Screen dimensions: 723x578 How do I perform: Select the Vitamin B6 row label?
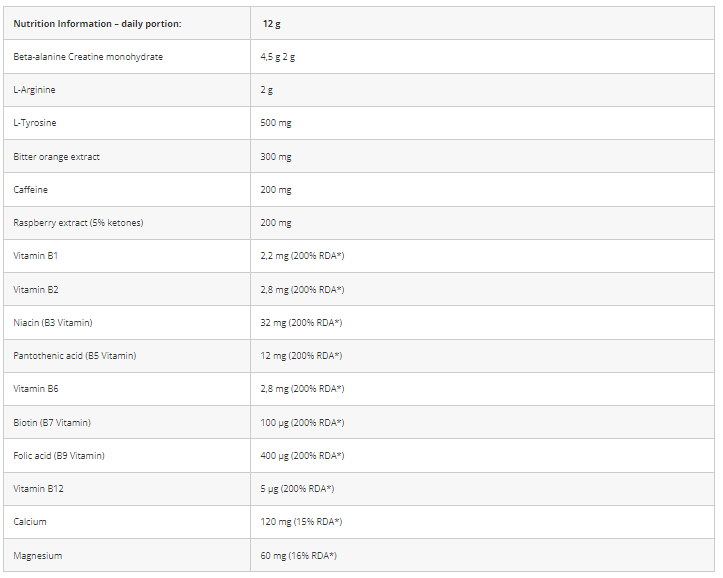click(x=36, y=389)
